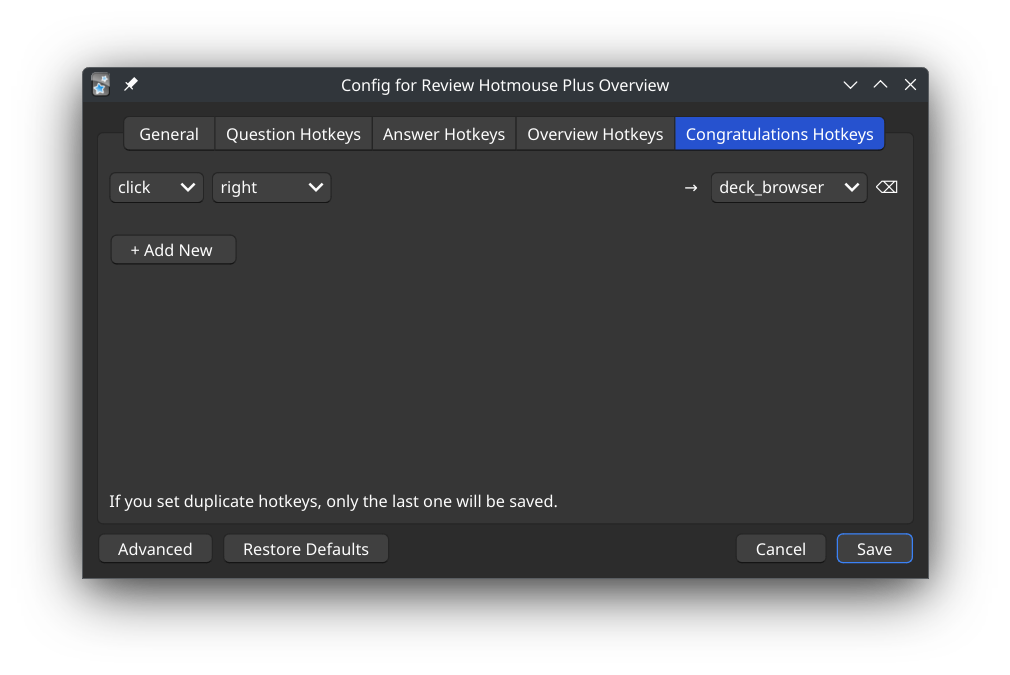Close the config dialog with X
The image size is (1010, 675).
click(x=910, y=85)
